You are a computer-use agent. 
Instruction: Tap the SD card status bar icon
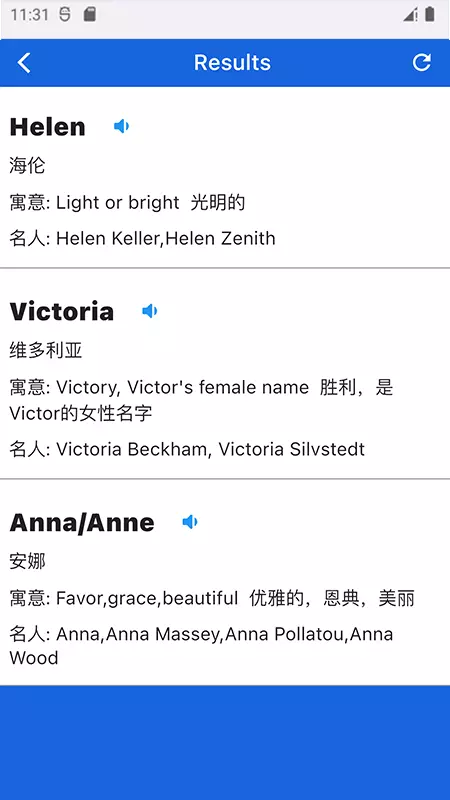click(90, 14)
